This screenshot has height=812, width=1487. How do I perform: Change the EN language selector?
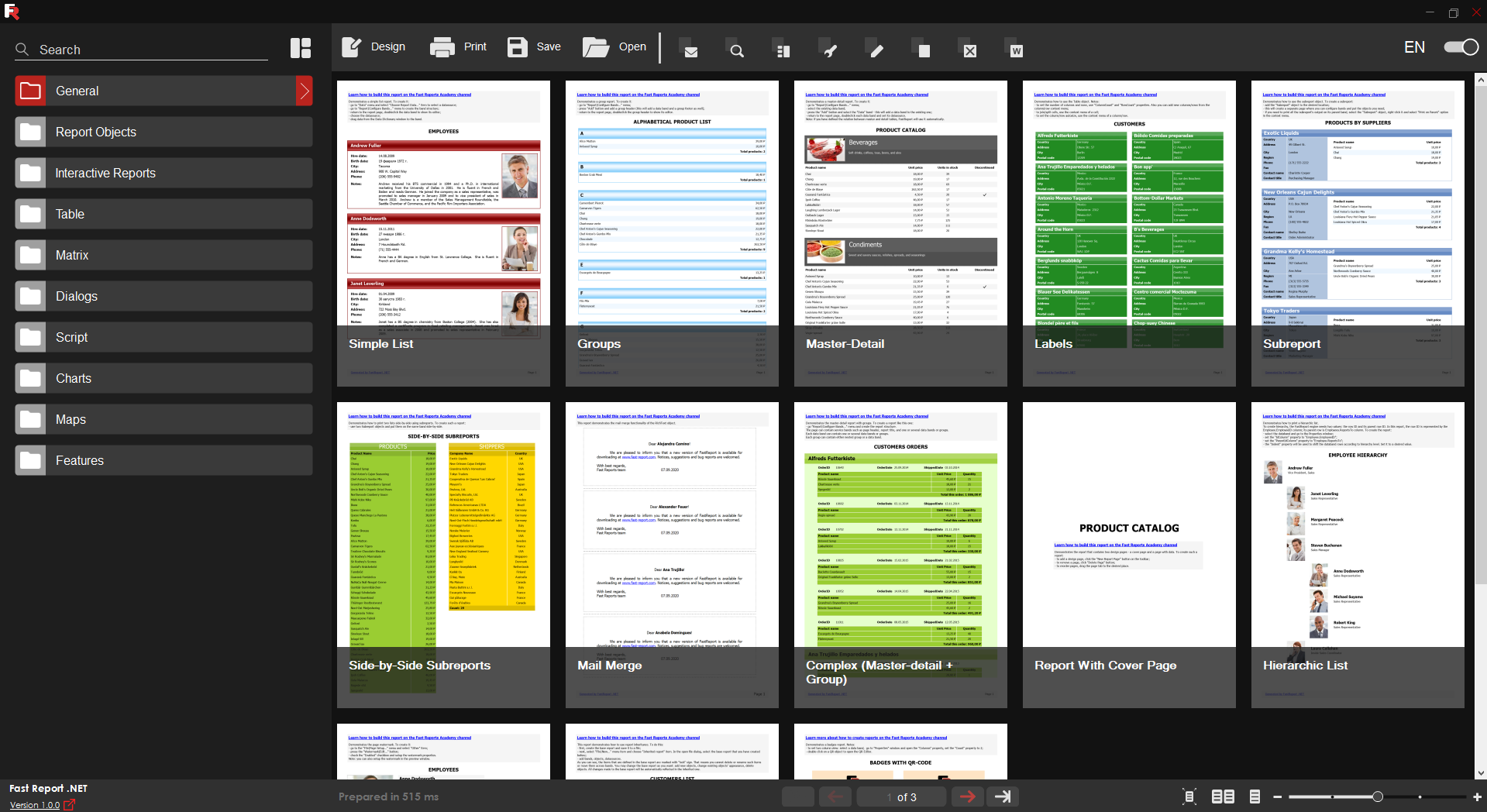(1414, 47)
